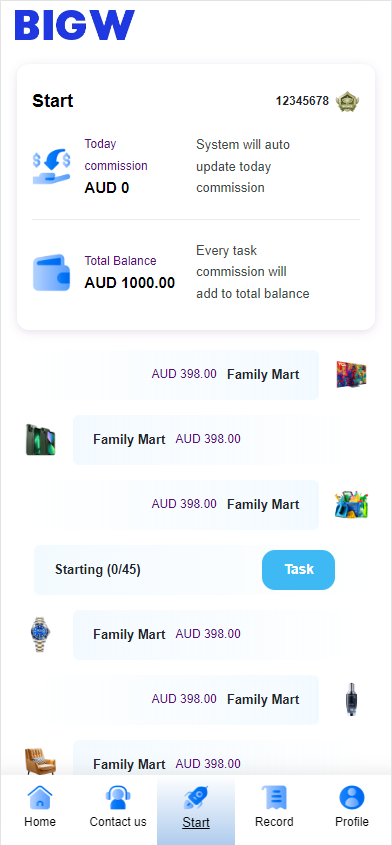
Task: Open the Record receipt icon
Action: (x=274, y=798)
